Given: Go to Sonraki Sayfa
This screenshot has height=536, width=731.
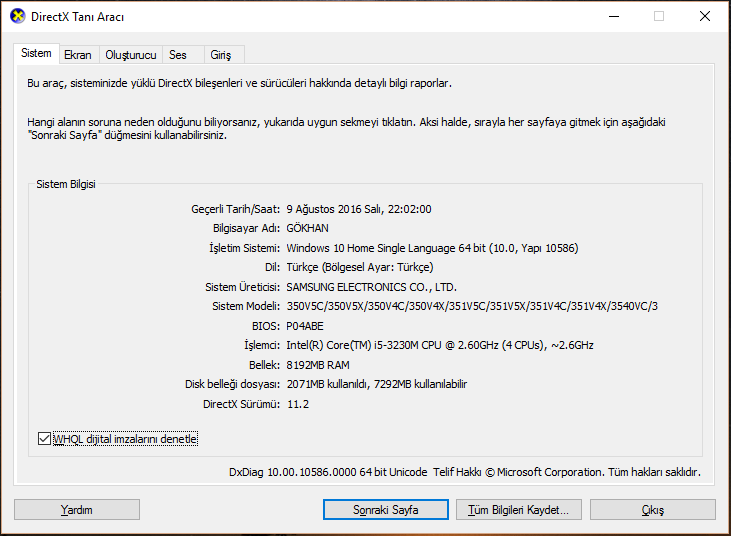Looking at the screenshot, I should [386, 509].
